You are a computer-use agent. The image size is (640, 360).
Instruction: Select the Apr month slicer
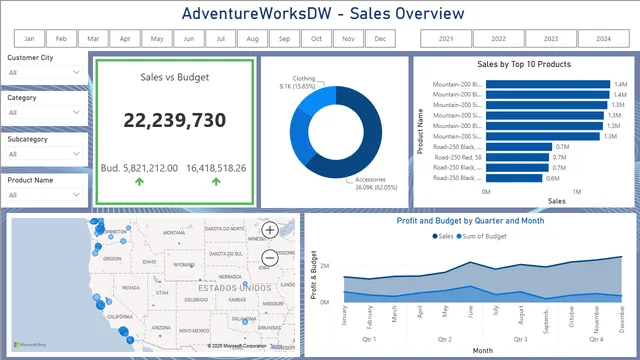tap(125, 39)
